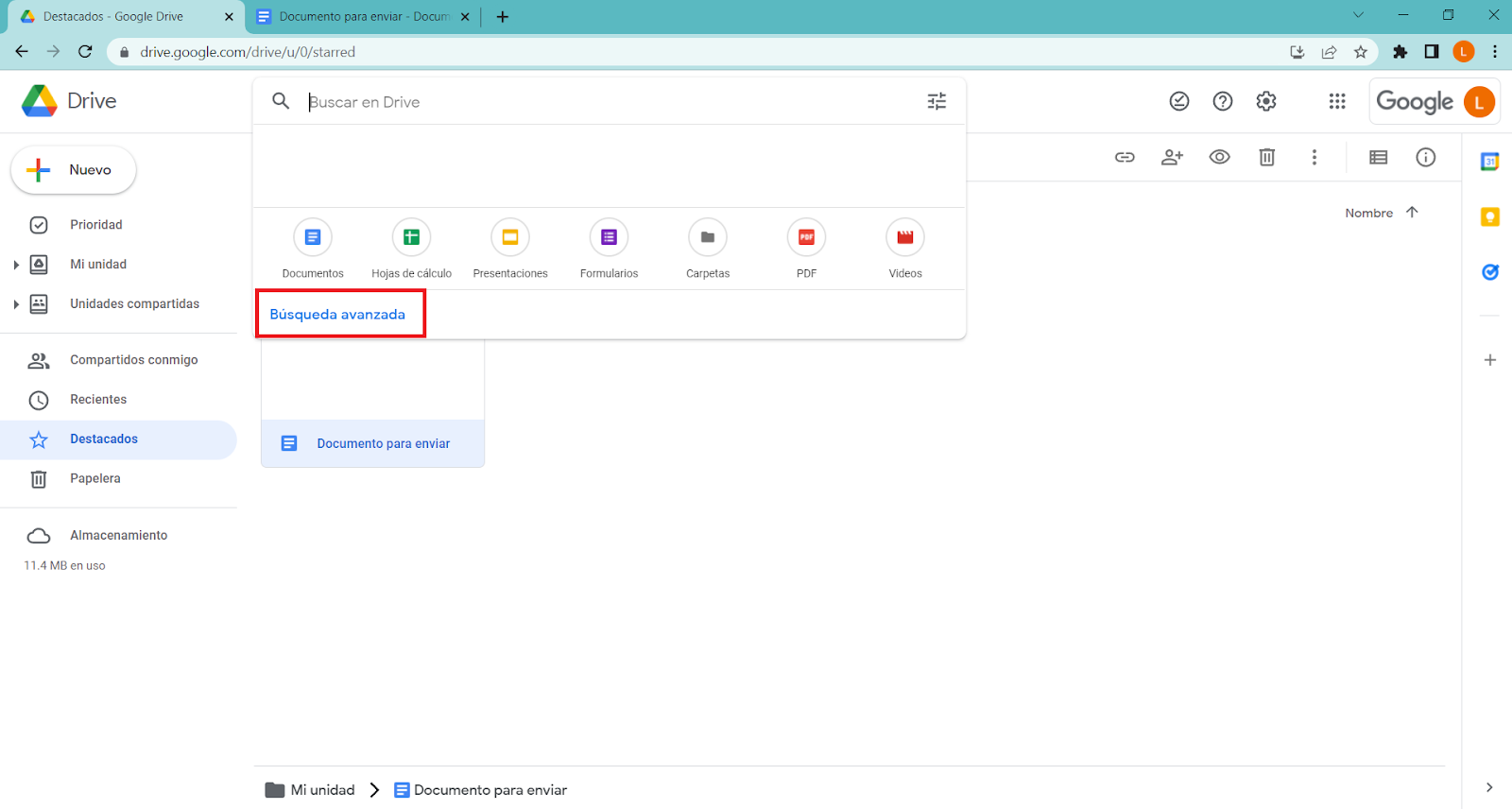1512x809 pixels.
Task: Select Destacados in the sidebar
Action: point(118,439)
